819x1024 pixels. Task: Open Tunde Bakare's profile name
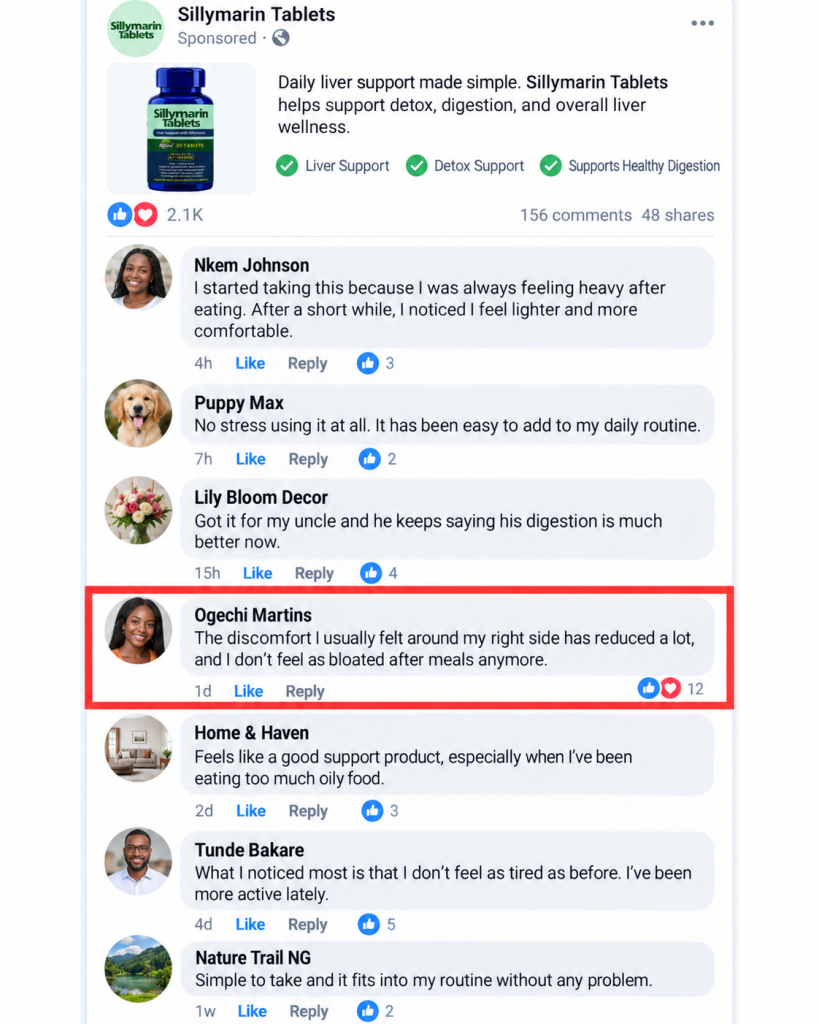tap(249, 850)
